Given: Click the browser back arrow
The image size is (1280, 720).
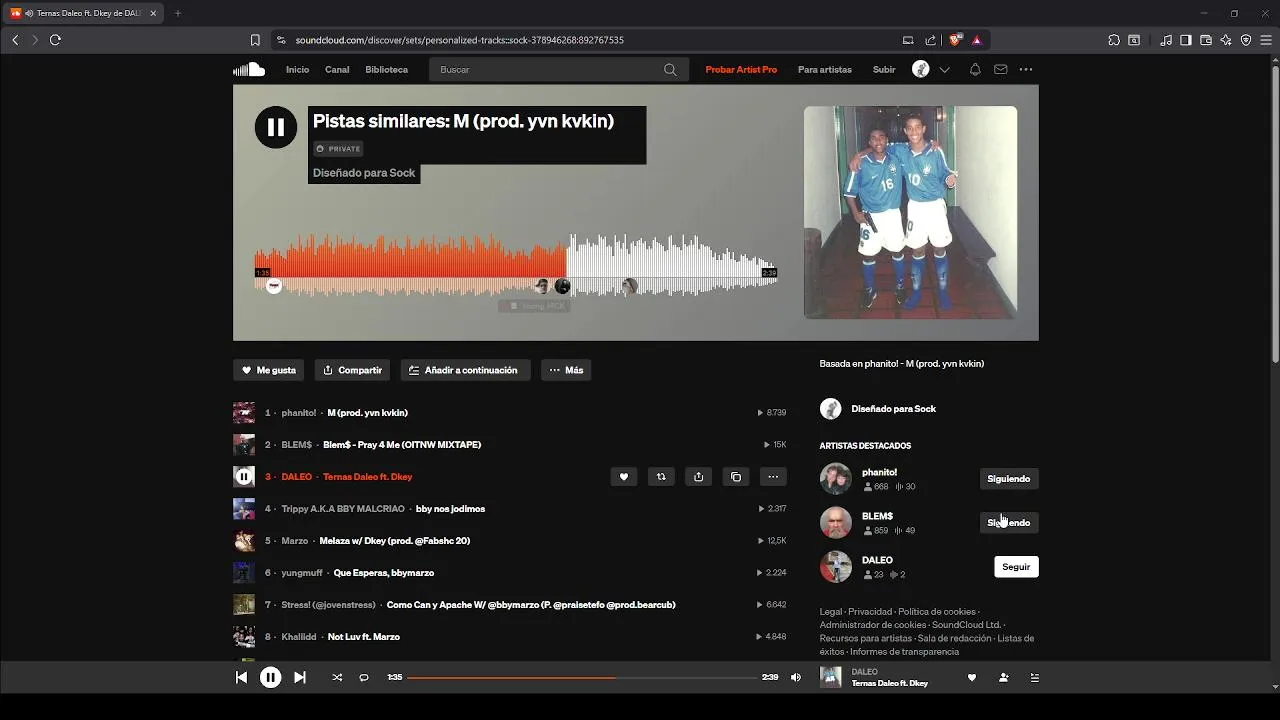Looking at the screenshot, I should click(15, 40).
